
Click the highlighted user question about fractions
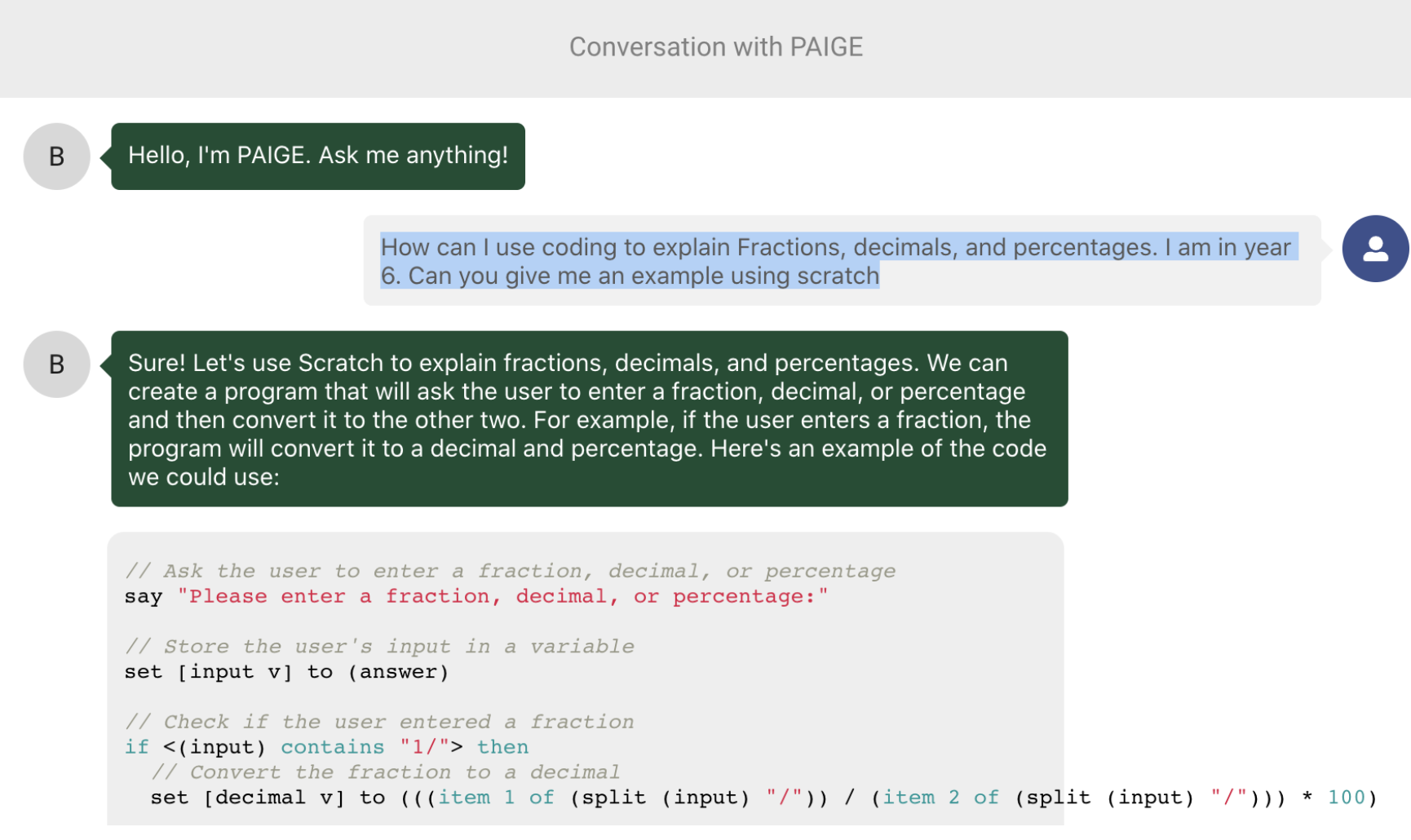click(835, 261)
